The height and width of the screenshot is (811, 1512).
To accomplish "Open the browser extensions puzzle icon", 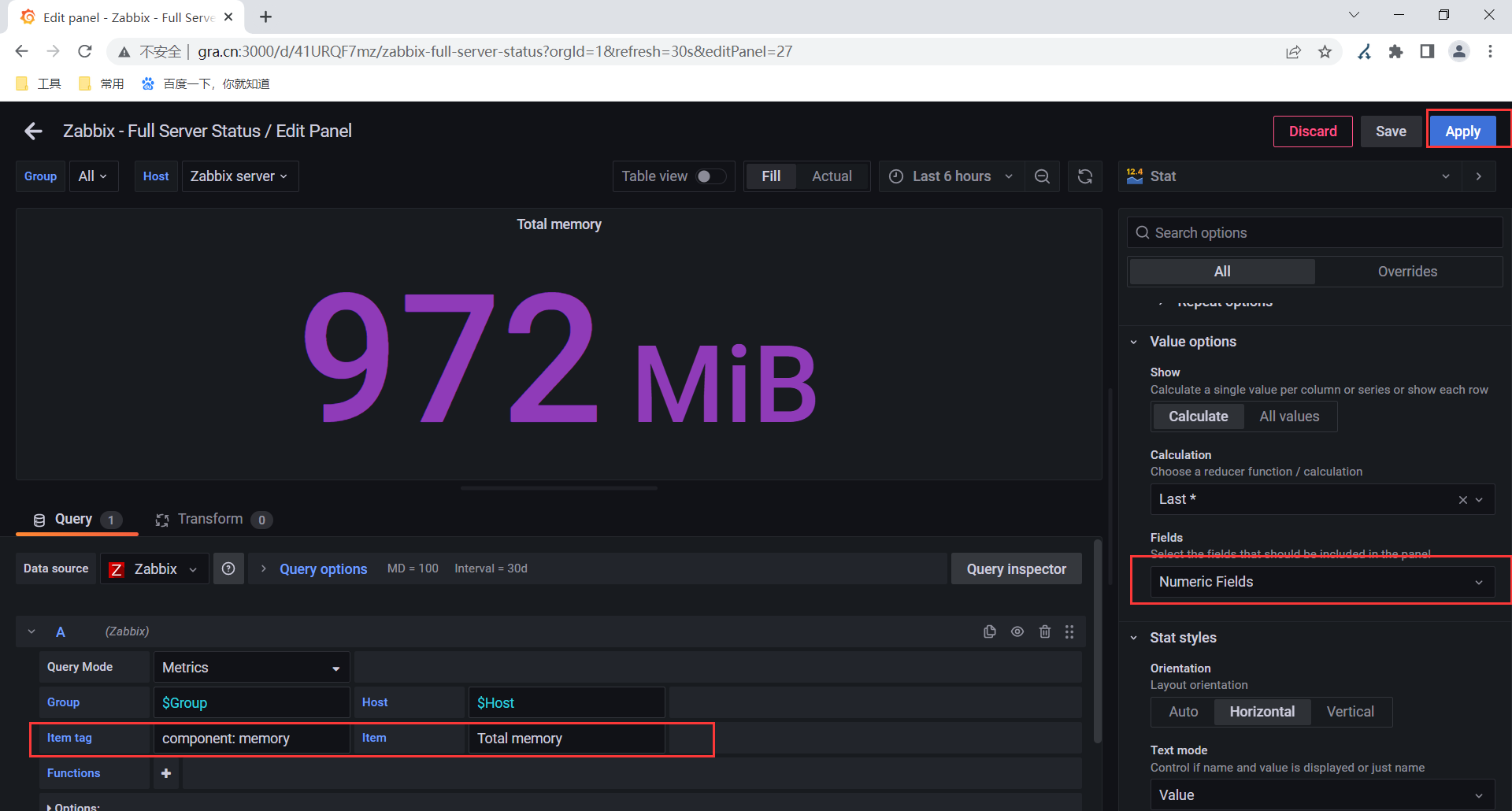I will point(1396,52).
